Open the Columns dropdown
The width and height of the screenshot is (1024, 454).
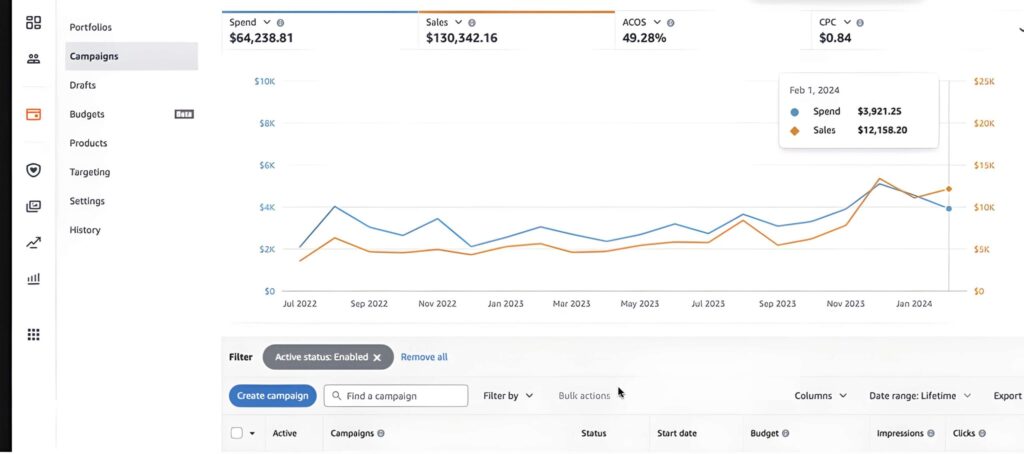click(x=820, y=396)
